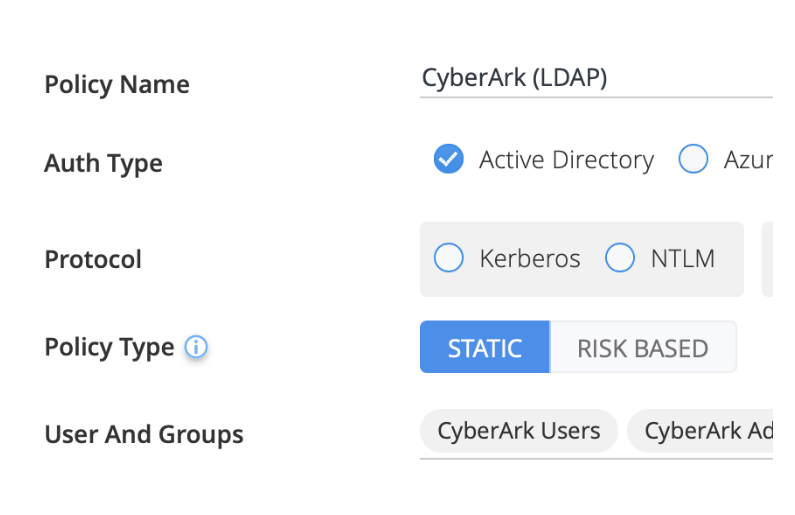The width and height of the screenshot is (795, 515).
Task: Click the Policy Name text field
Action: tap(595, 79)
